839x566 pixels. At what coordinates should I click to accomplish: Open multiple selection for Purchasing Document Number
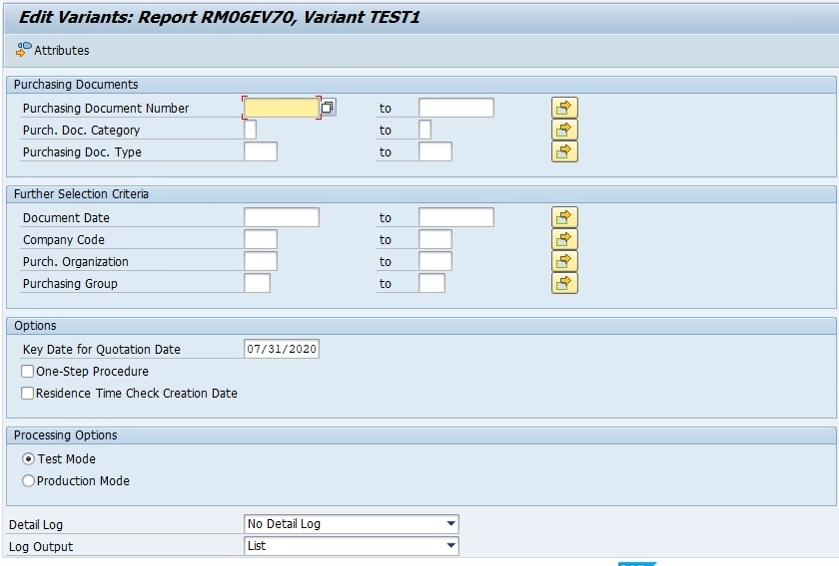click(565, 108)
